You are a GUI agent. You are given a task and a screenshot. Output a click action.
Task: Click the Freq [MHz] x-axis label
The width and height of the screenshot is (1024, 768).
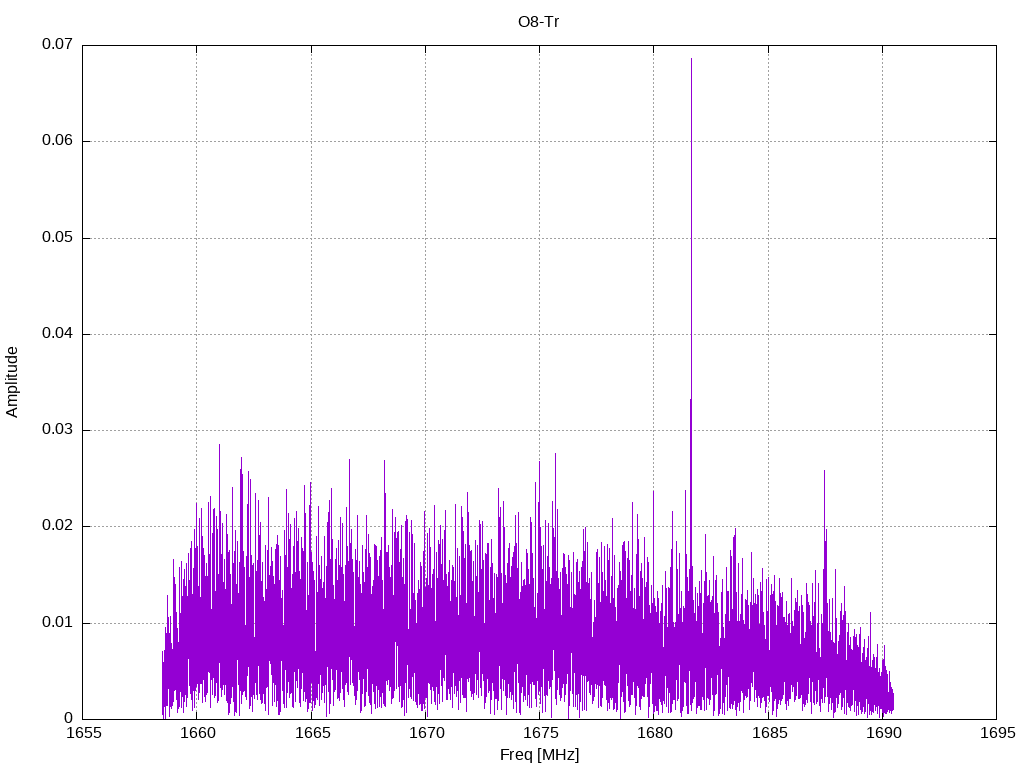pyautogui.click(x=539, y=755)
